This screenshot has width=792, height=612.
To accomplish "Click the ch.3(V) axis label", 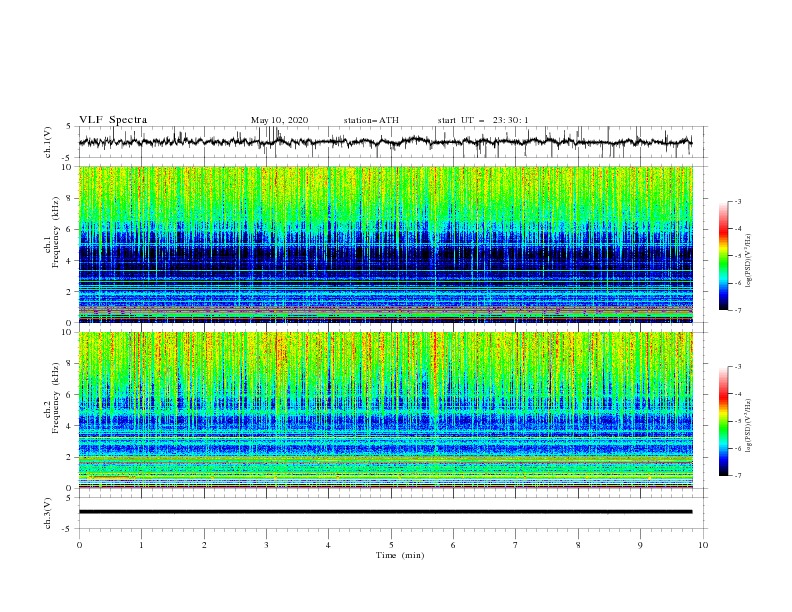I will [48, 513].
